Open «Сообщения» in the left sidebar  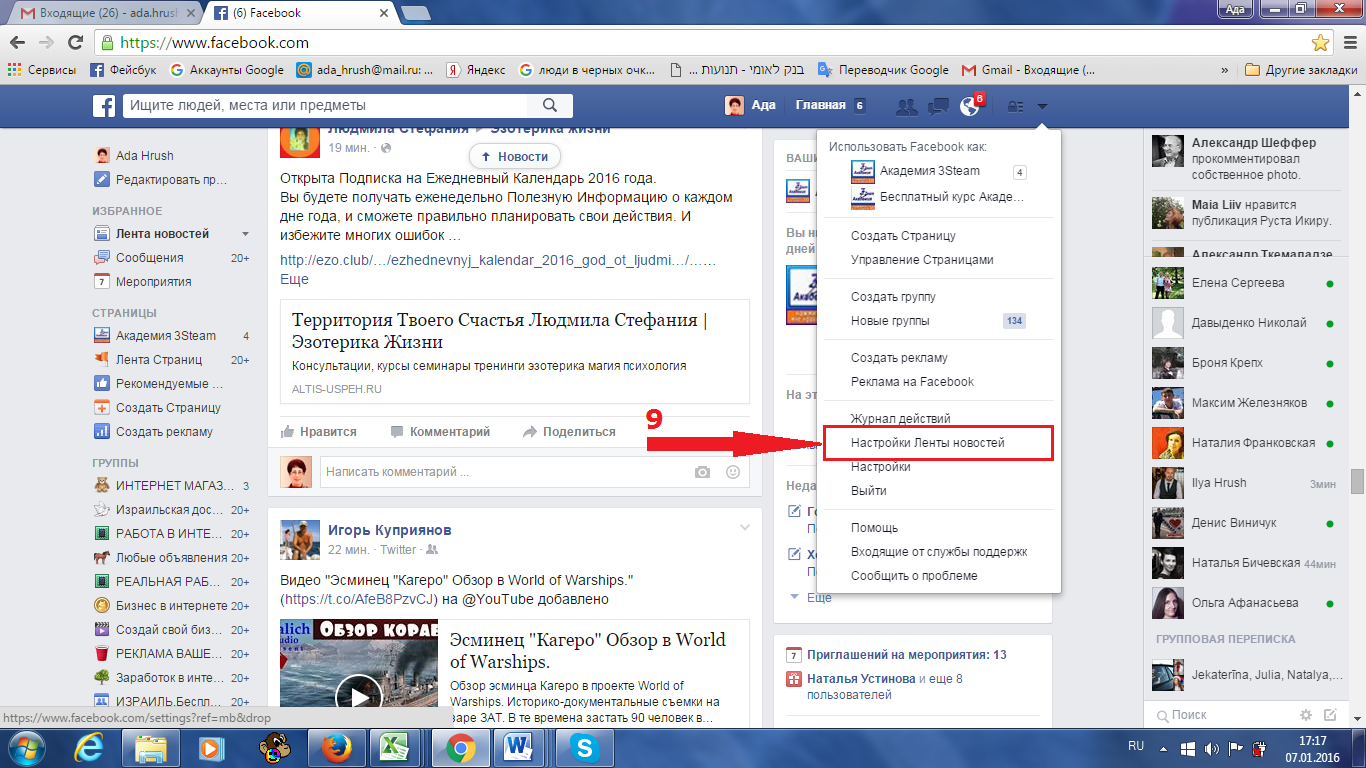150,258
